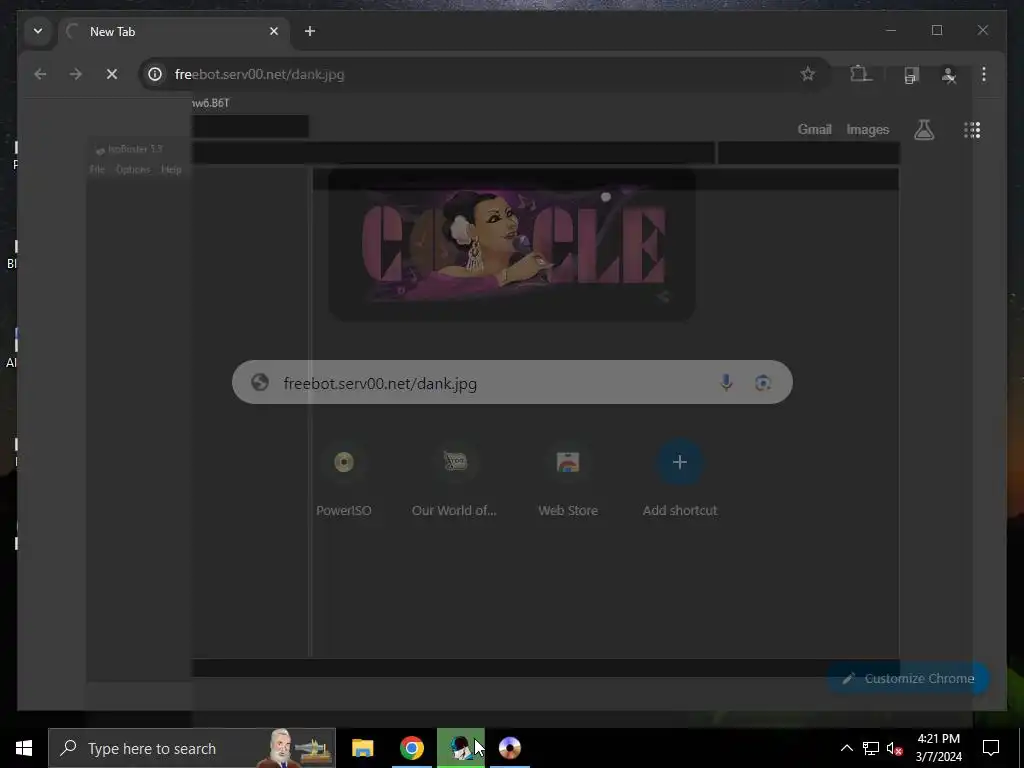
Task: Open the disc application on taskbar
Action: (509, 748)
